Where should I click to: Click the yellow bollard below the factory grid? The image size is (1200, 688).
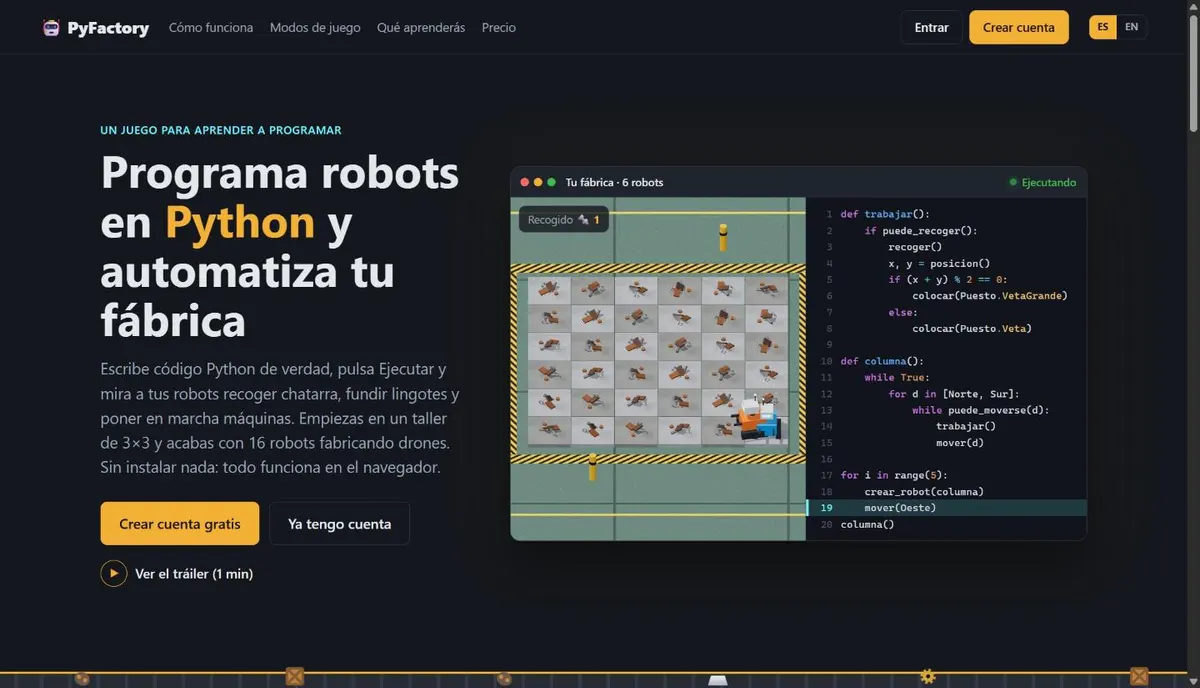592,466
